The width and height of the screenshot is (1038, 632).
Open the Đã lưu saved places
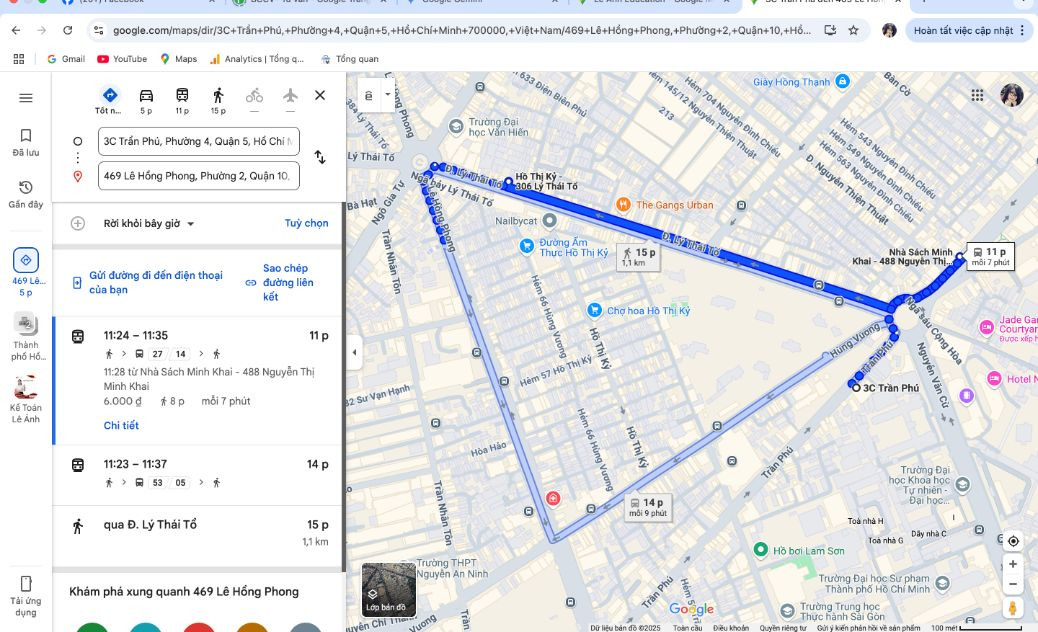(x=26, y=141)
